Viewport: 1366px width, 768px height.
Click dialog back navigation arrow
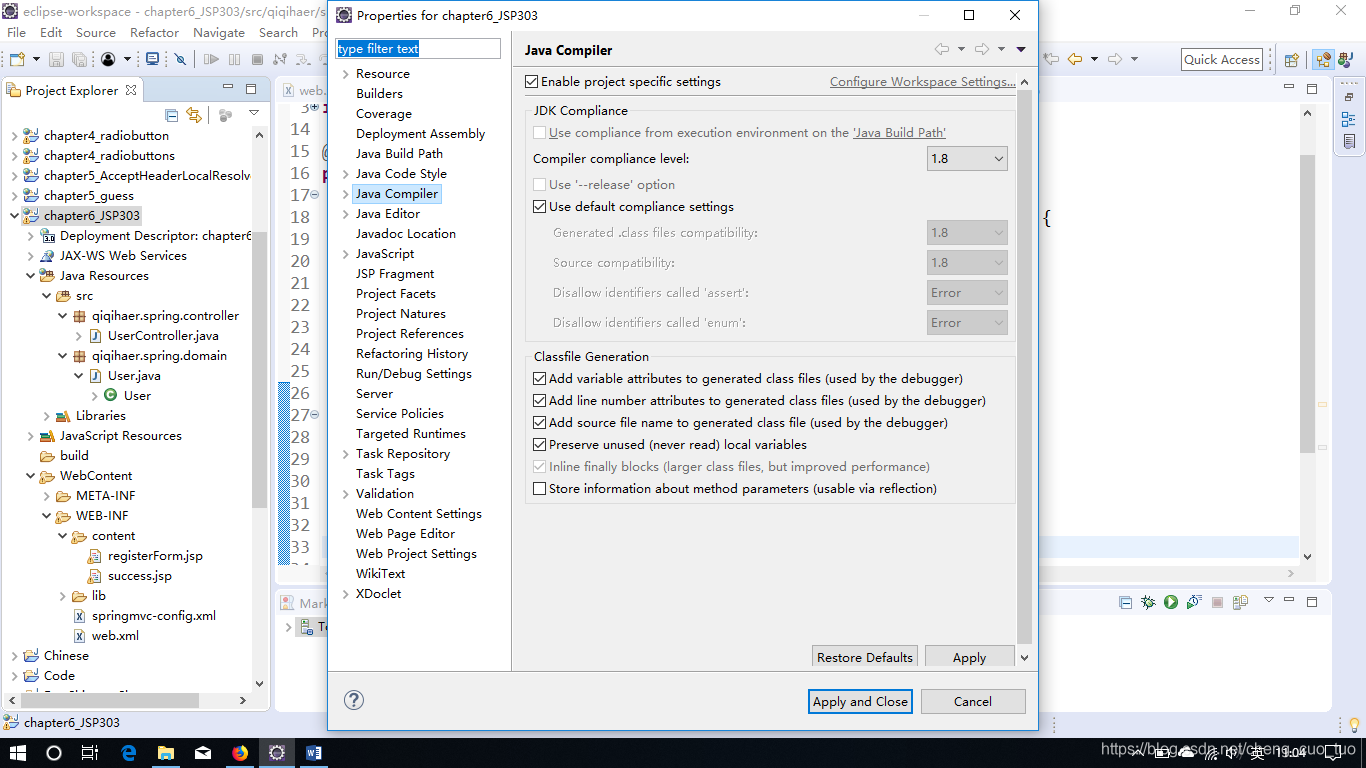coord(942,49)
